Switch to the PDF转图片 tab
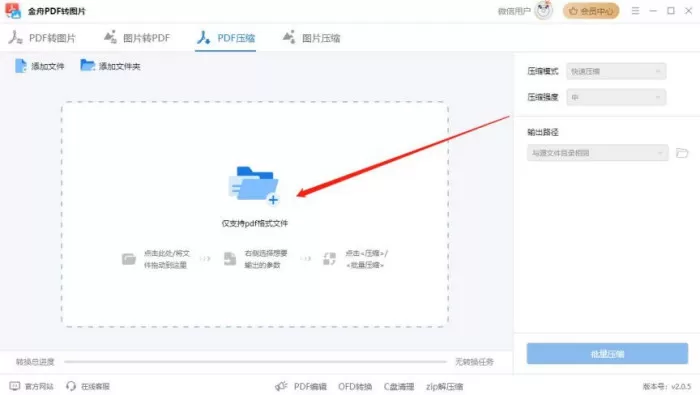The width and height of the screenshot is (700, 395). pyautogui.click(x=42, y=38)
